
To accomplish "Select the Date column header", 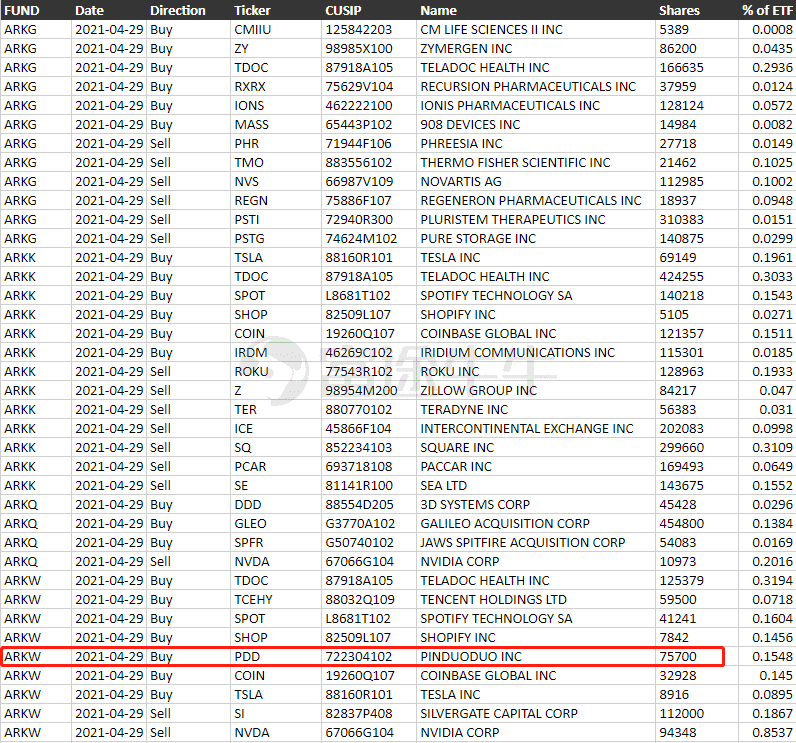I will [x=89, y=10].
